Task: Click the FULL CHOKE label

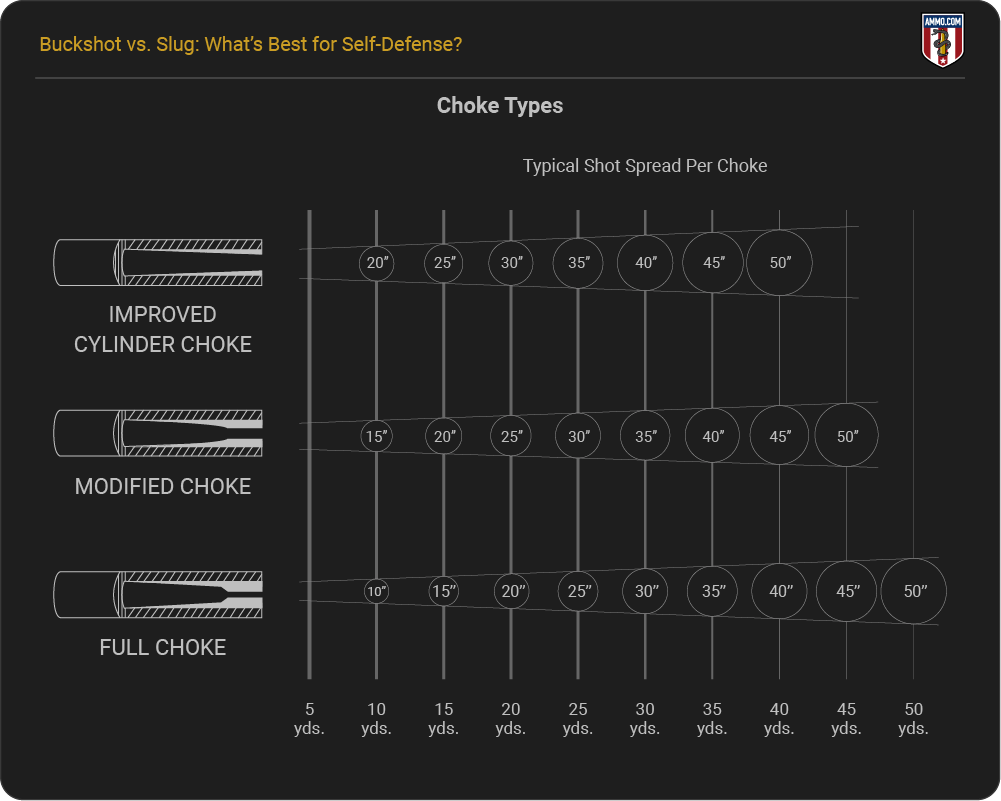Action: click(163, 648)
